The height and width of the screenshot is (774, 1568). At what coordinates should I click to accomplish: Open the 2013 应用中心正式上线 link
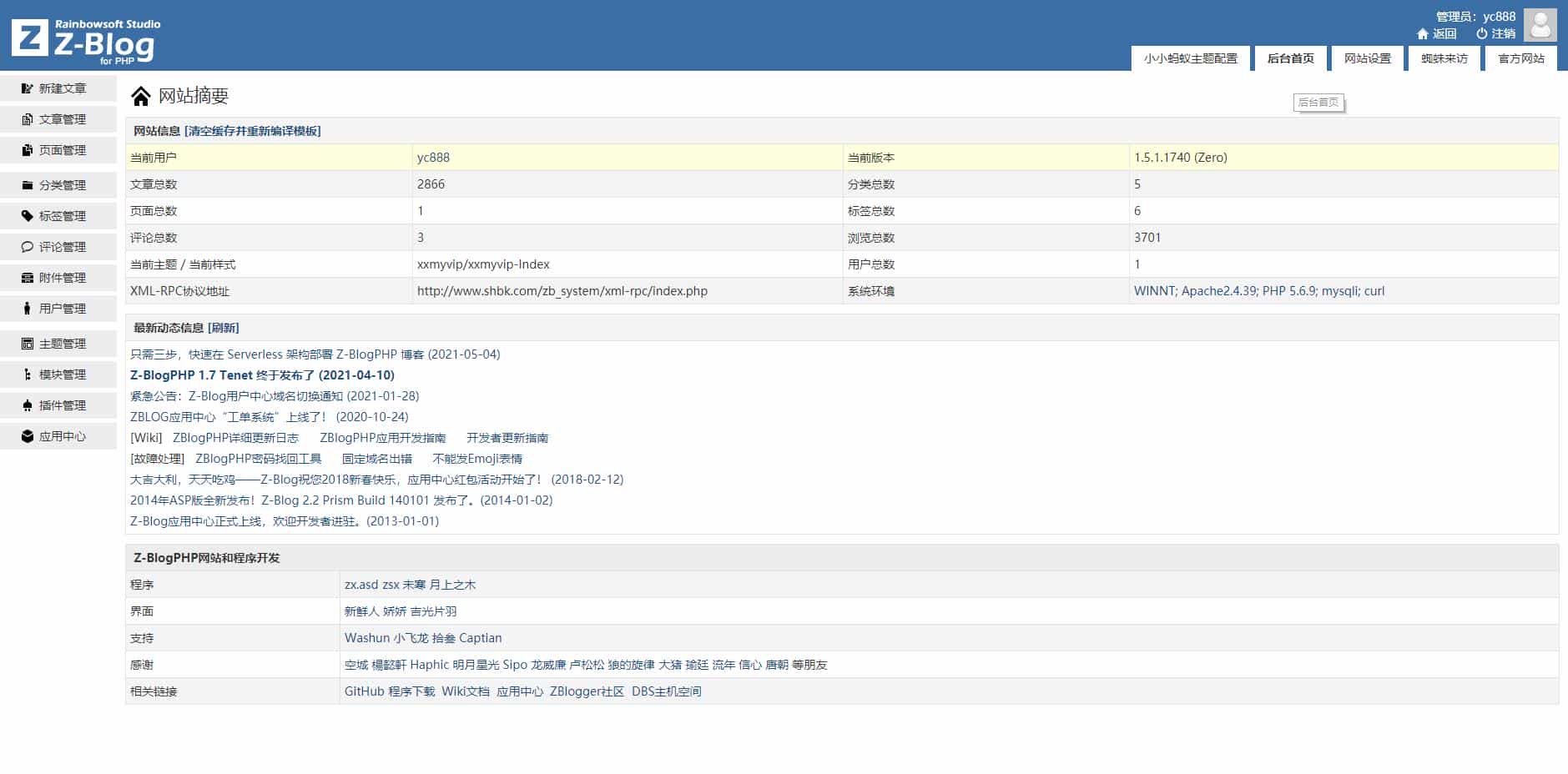[x=285, y=521]
